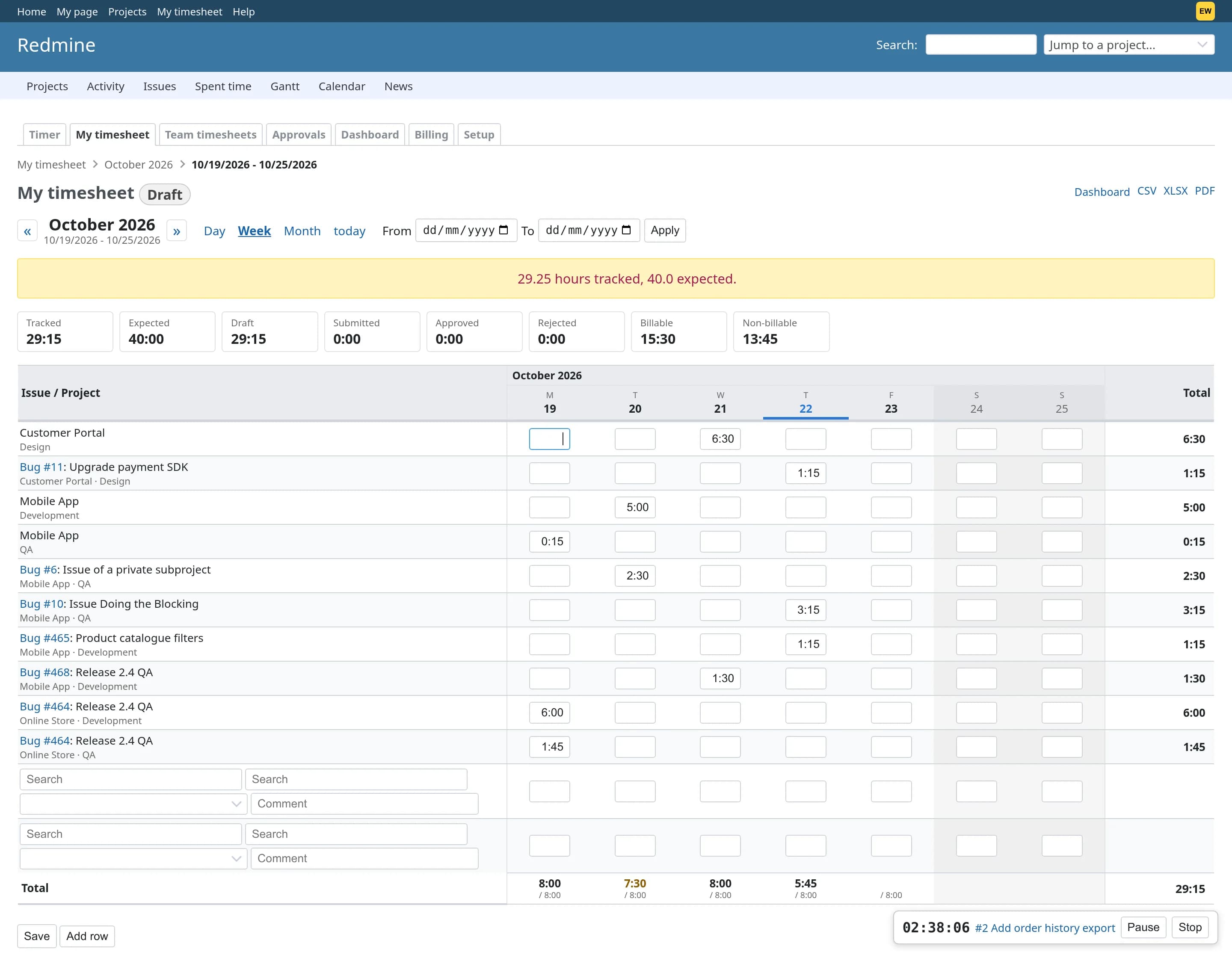Pause the running timer
This screenshot has height=958, width=1232.
(x=1143, y=927)
